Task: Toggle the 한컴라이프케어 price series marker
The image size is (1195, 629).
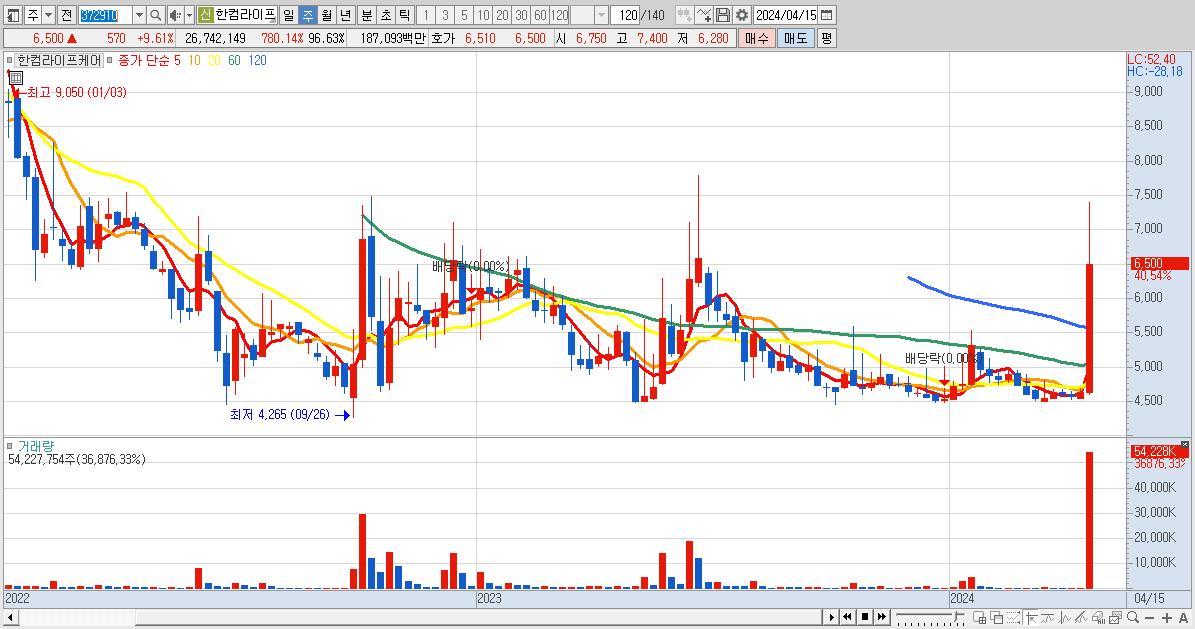Action: point(9,60)
